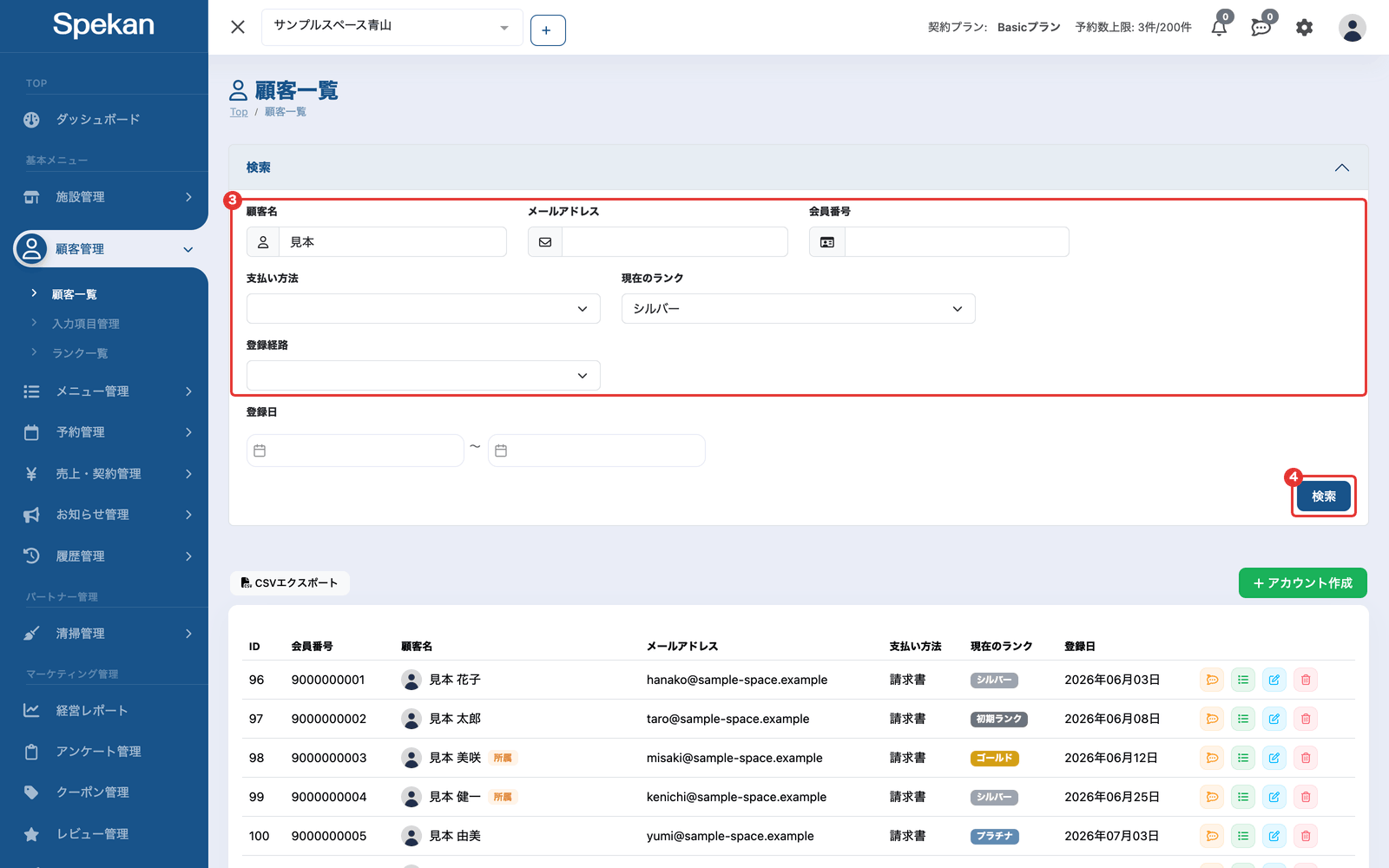
Task: Click the 顧客名 input field containing 見本
Action: coord(392,242)
